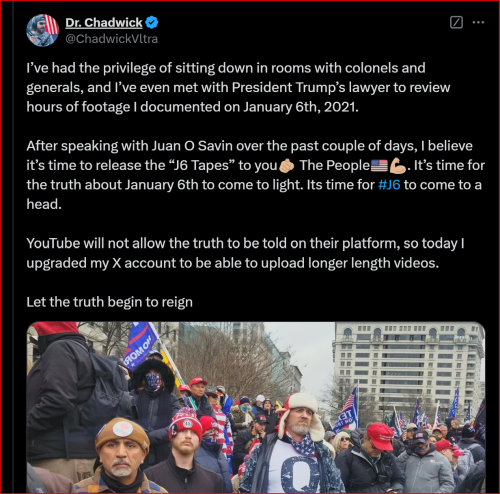This screenshot has width=500, height=494.
Task: Click the Grok slash-box icon
Action: point(456,23)
